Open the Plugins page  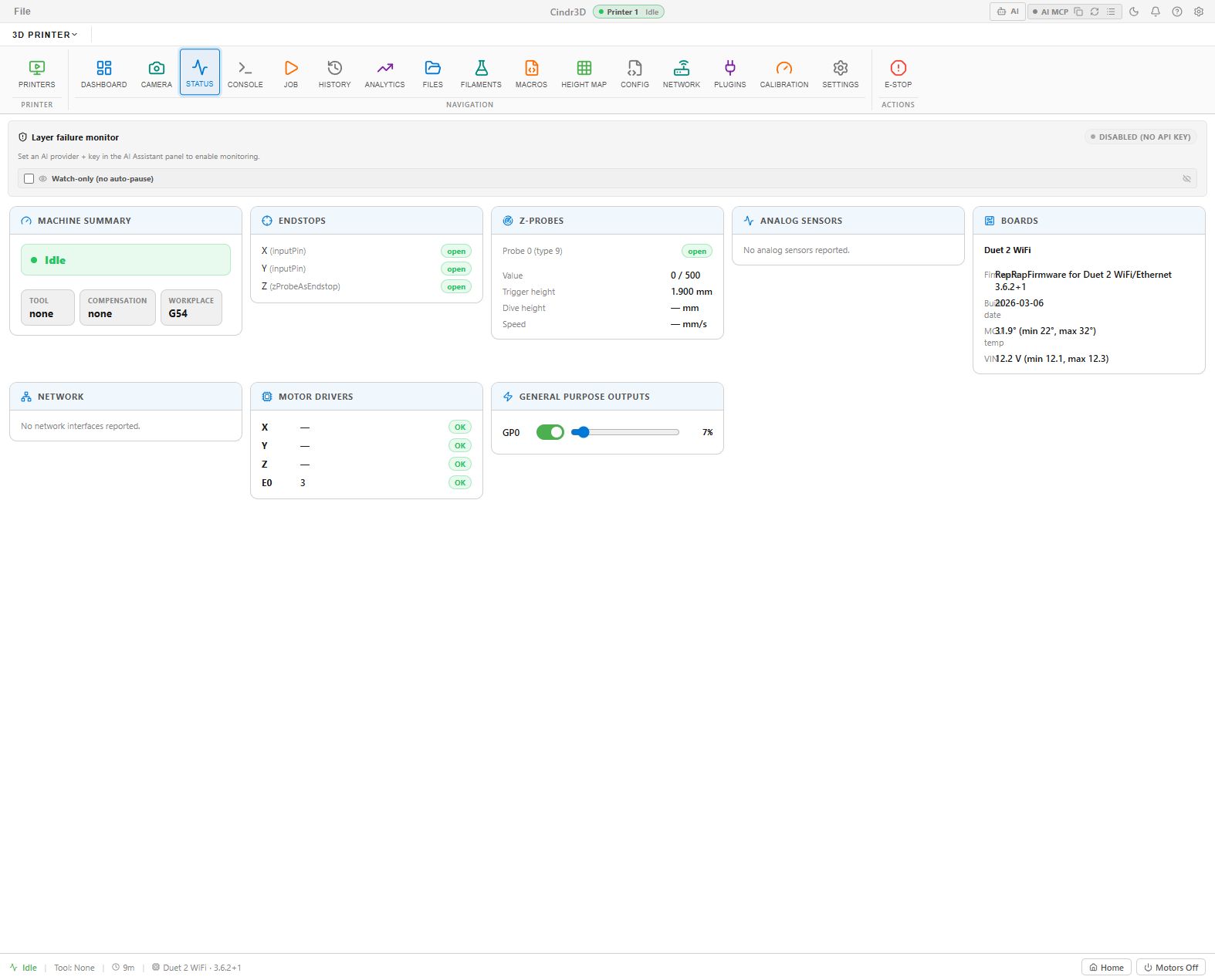tap(730, 73)
